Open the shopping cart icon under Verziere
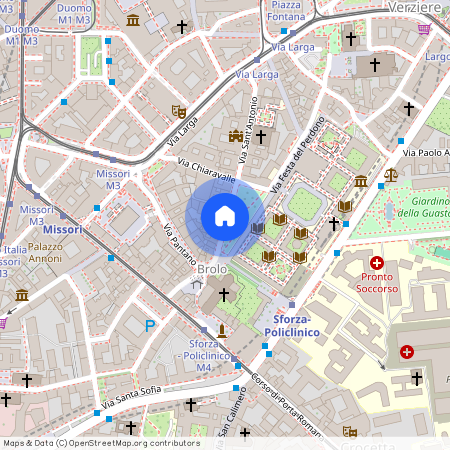Viewport: 450px width, 450px height. (x=424, y=29)
